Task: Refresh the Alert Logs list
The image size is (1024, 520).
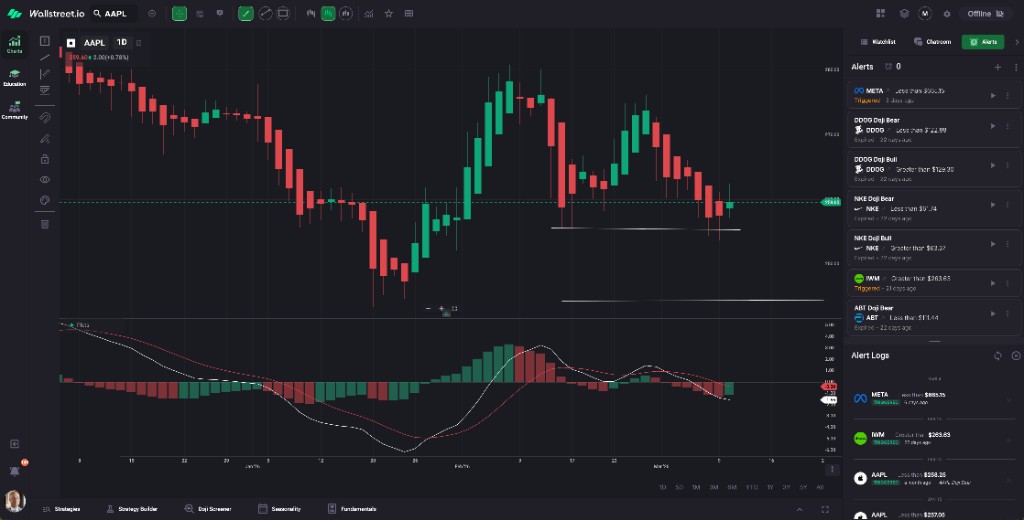Action: (997, 356)
